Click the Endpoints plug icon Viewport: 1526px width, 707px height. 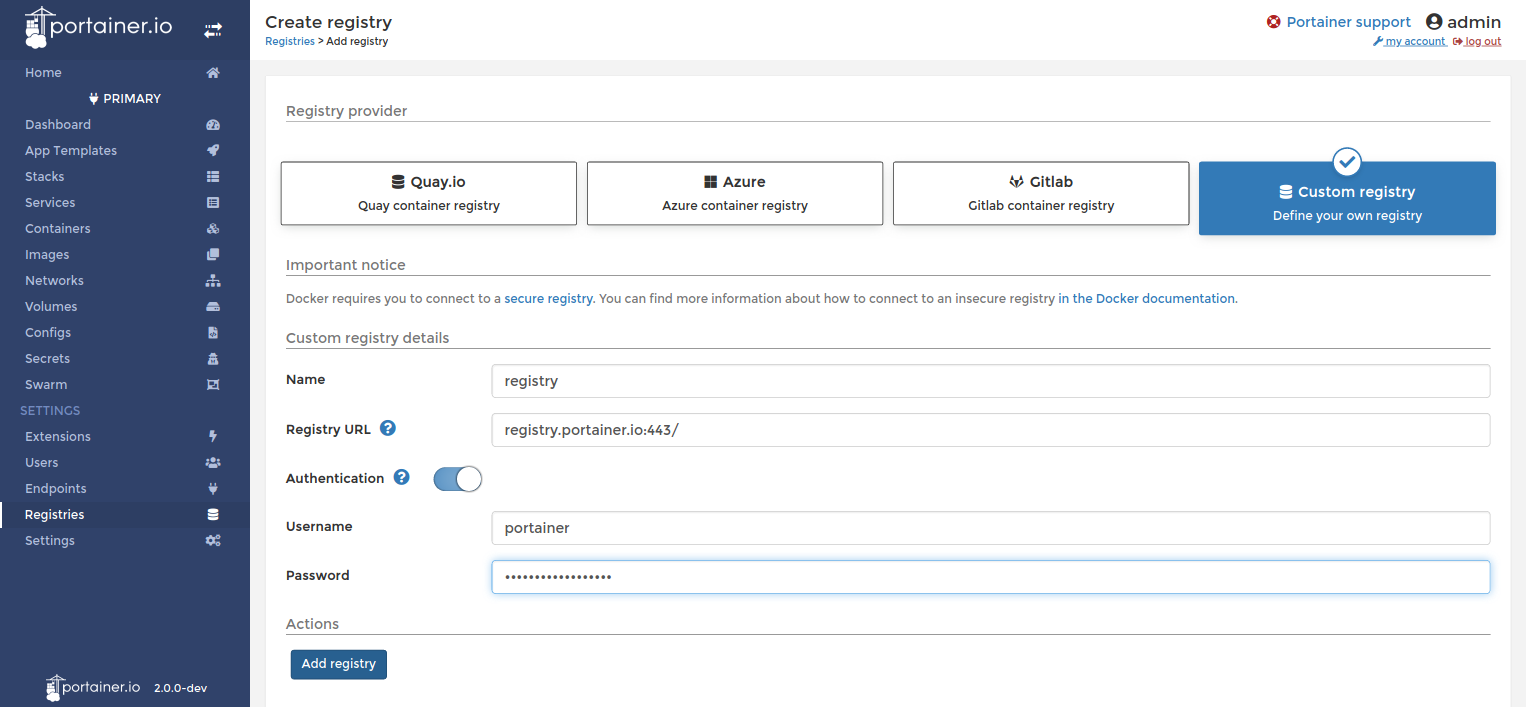tap(212, 489)
